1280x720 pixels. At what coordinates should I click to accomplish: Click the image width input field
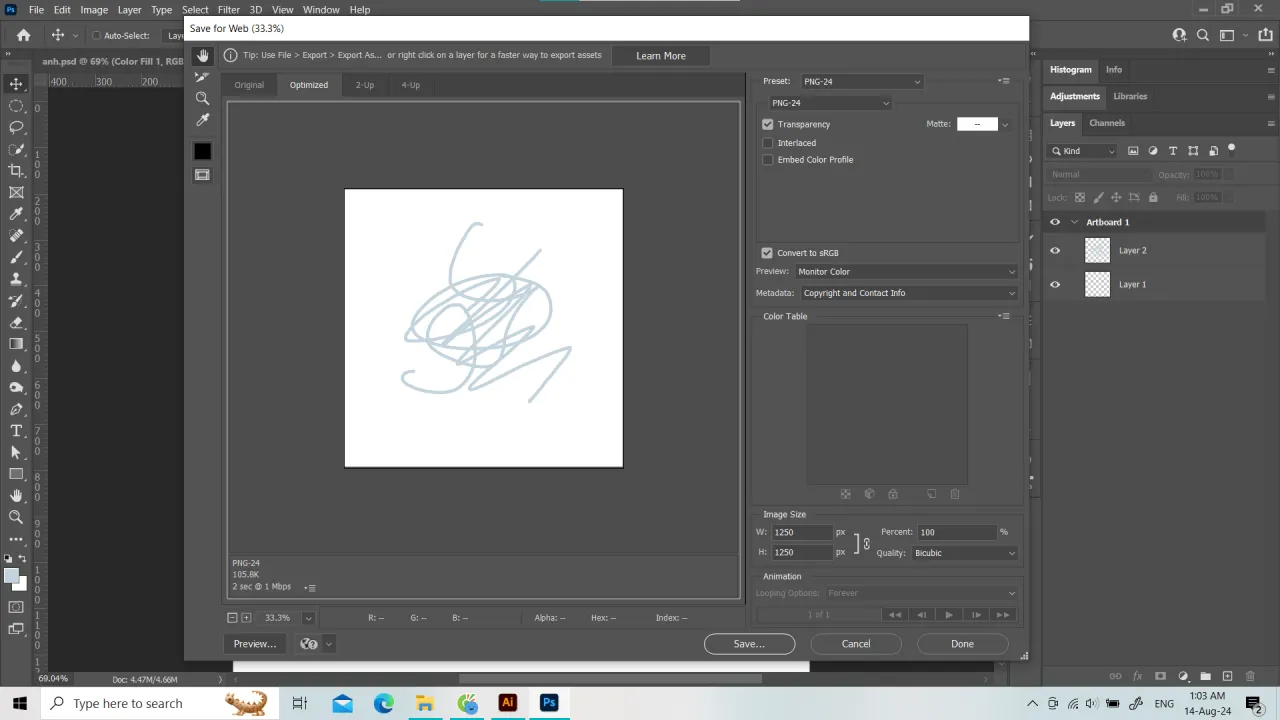(802, 531)
